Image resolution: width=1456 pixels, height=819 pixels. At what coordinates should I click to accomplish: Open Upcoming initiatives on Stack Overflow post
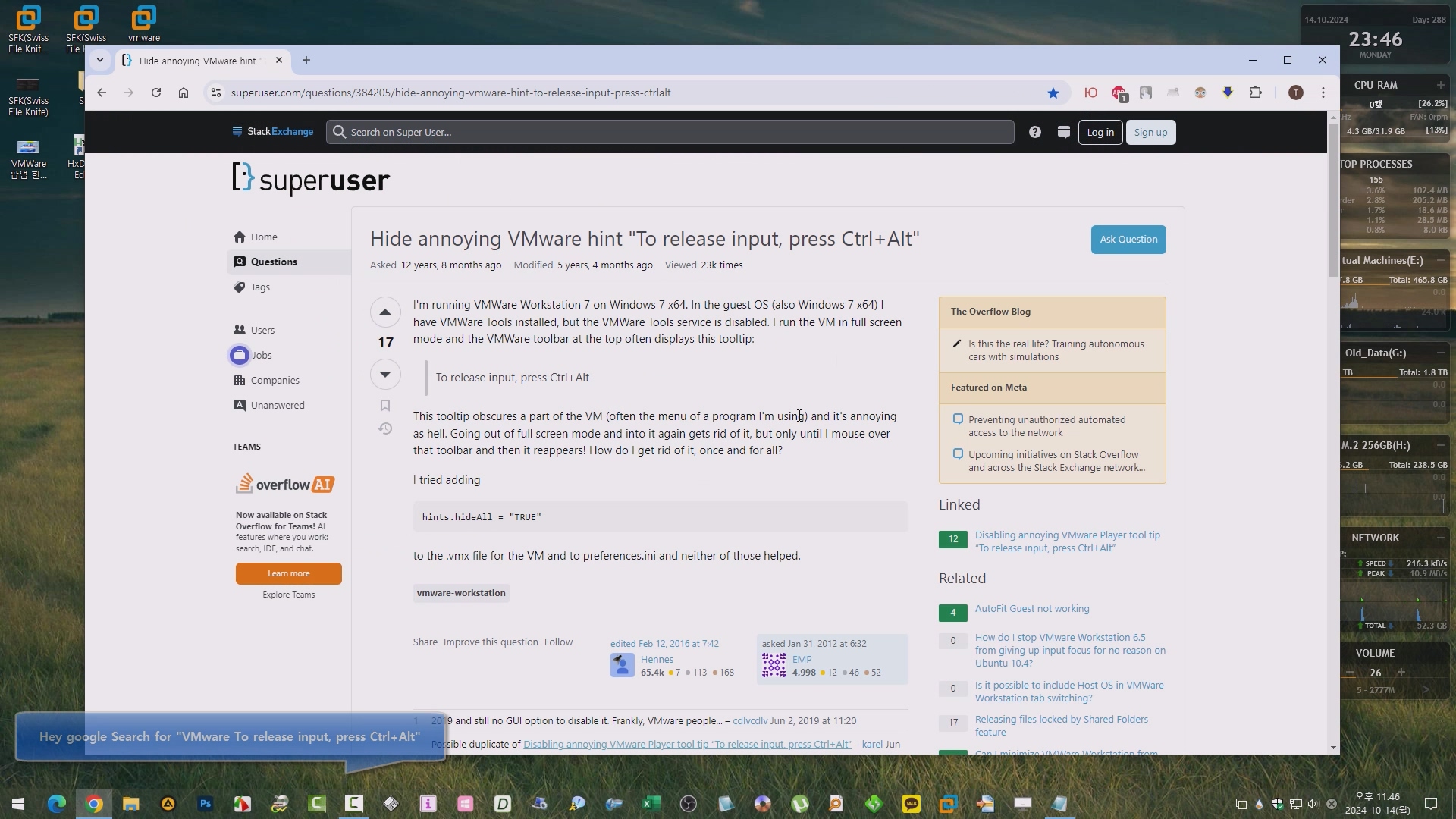point(1056,461)
